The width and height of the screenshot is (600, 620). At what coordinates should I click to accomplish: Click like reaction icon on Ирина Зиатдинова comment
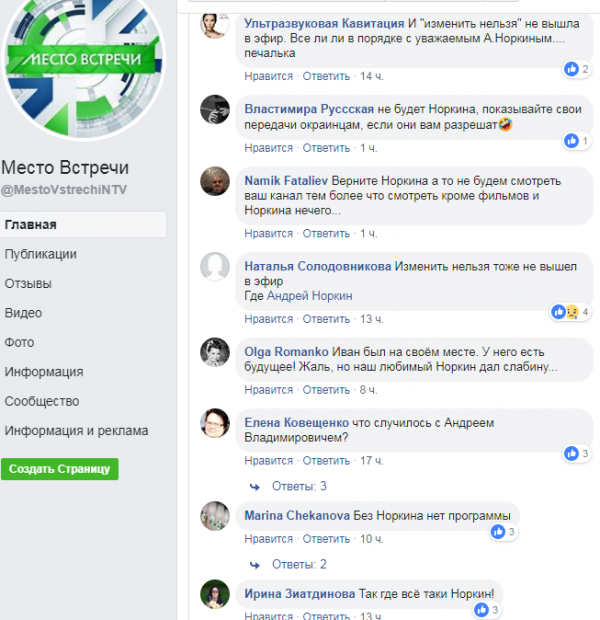tap(481, 609)
